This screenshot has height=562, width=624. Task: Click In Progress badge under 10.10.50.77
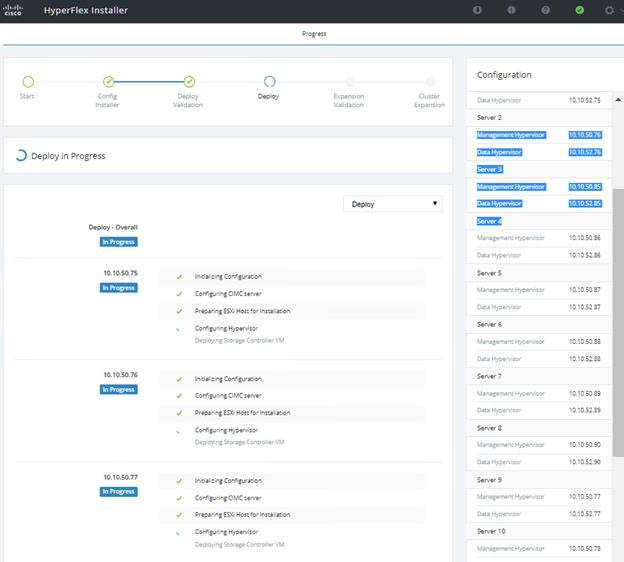(119, 492)
